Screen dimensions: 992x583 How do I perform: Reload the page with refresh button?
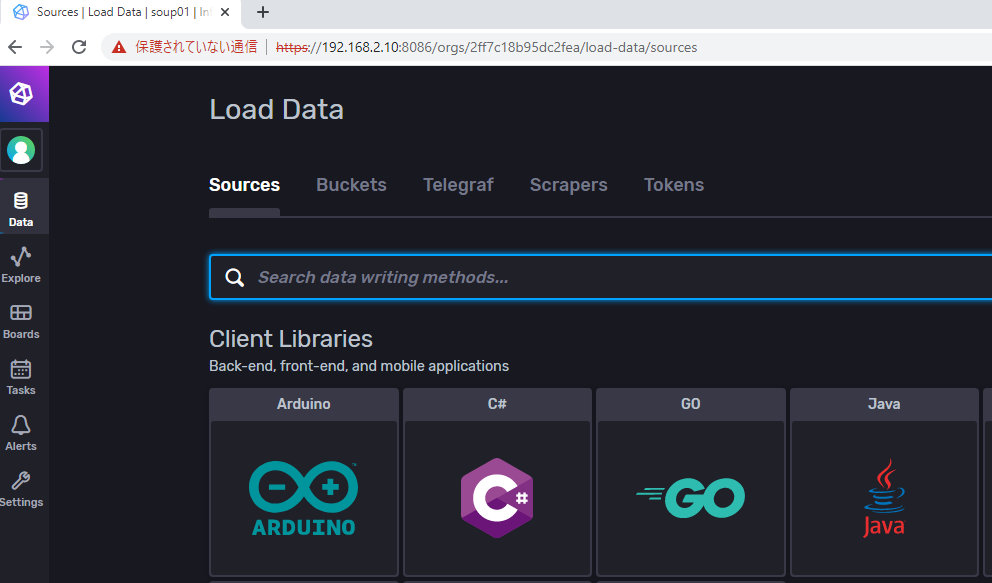(79, 47)
